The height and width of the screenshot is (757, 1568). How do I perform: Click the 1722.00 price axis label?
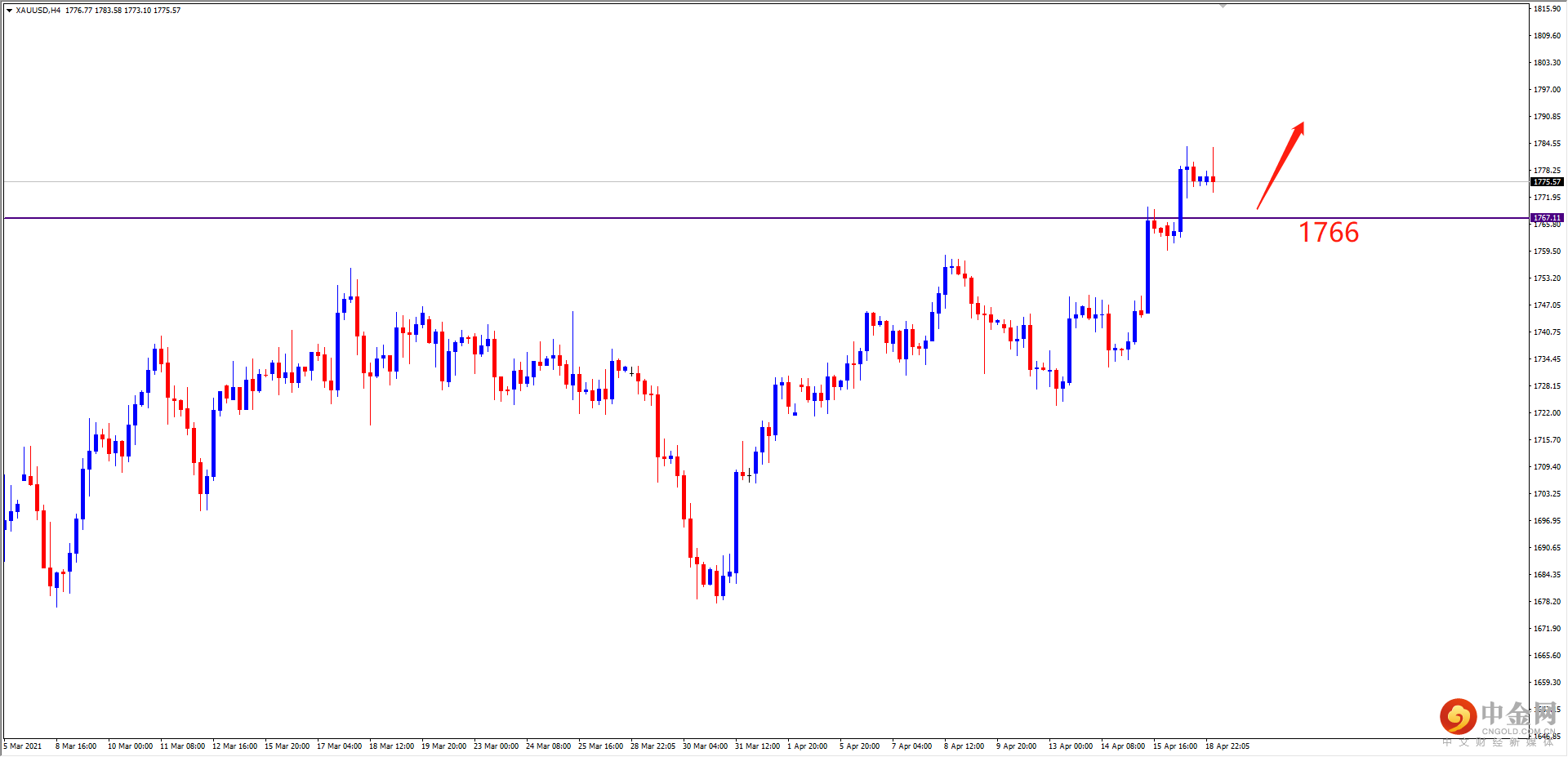[x=1547, y=413]
